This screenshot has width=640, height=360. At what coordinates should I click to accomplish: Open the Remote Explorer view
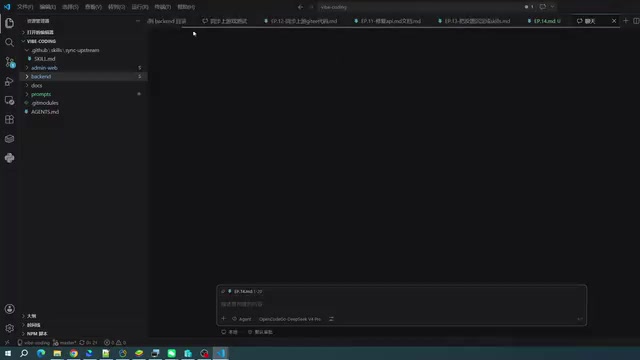click(x=9, y=100)
